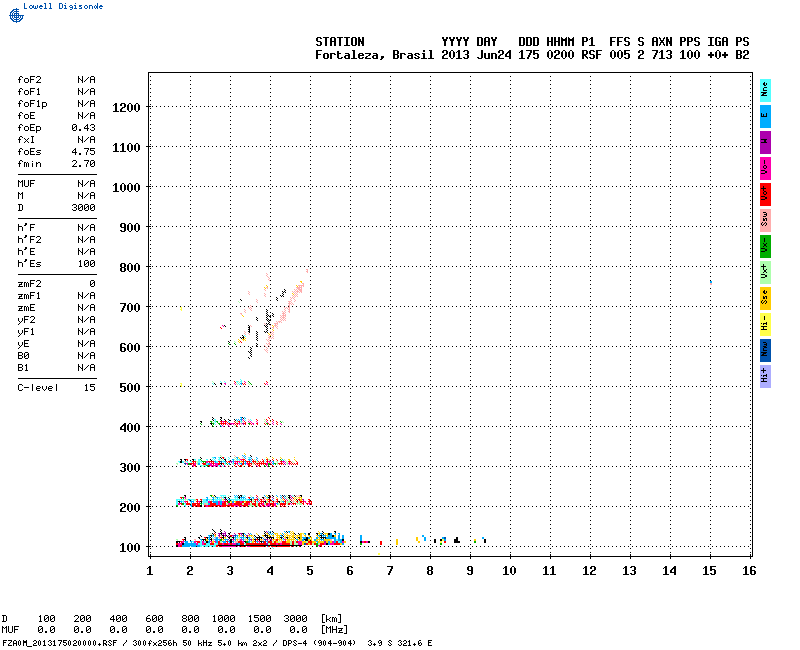Image resolution: width=800 pixels, height=650 pixels.
Task: Click the B0 parameter label
Action: pos(23,356)
